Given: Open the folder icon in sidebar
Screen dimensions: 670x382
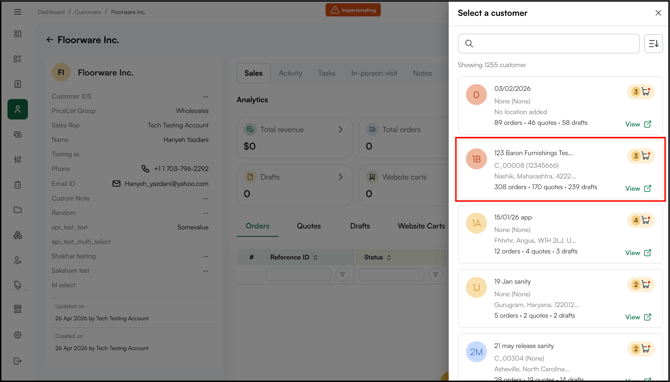Looking at the screenshot, I should [x=18, y=210].
